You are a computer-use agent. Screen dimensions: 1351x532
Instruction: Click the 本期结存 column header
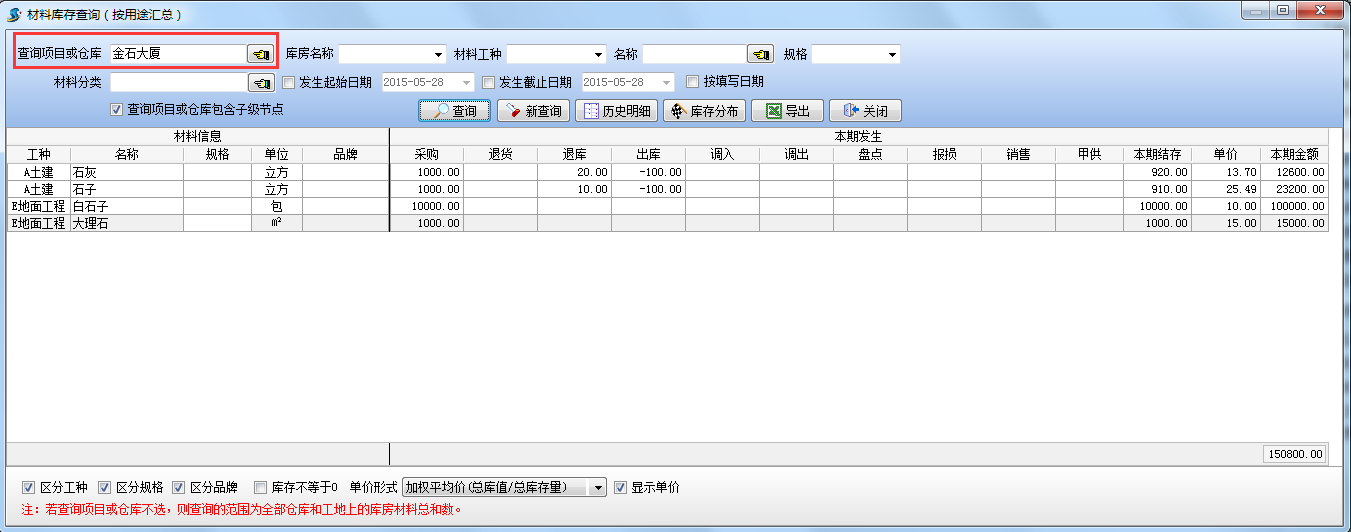(x=1157, y=154)
